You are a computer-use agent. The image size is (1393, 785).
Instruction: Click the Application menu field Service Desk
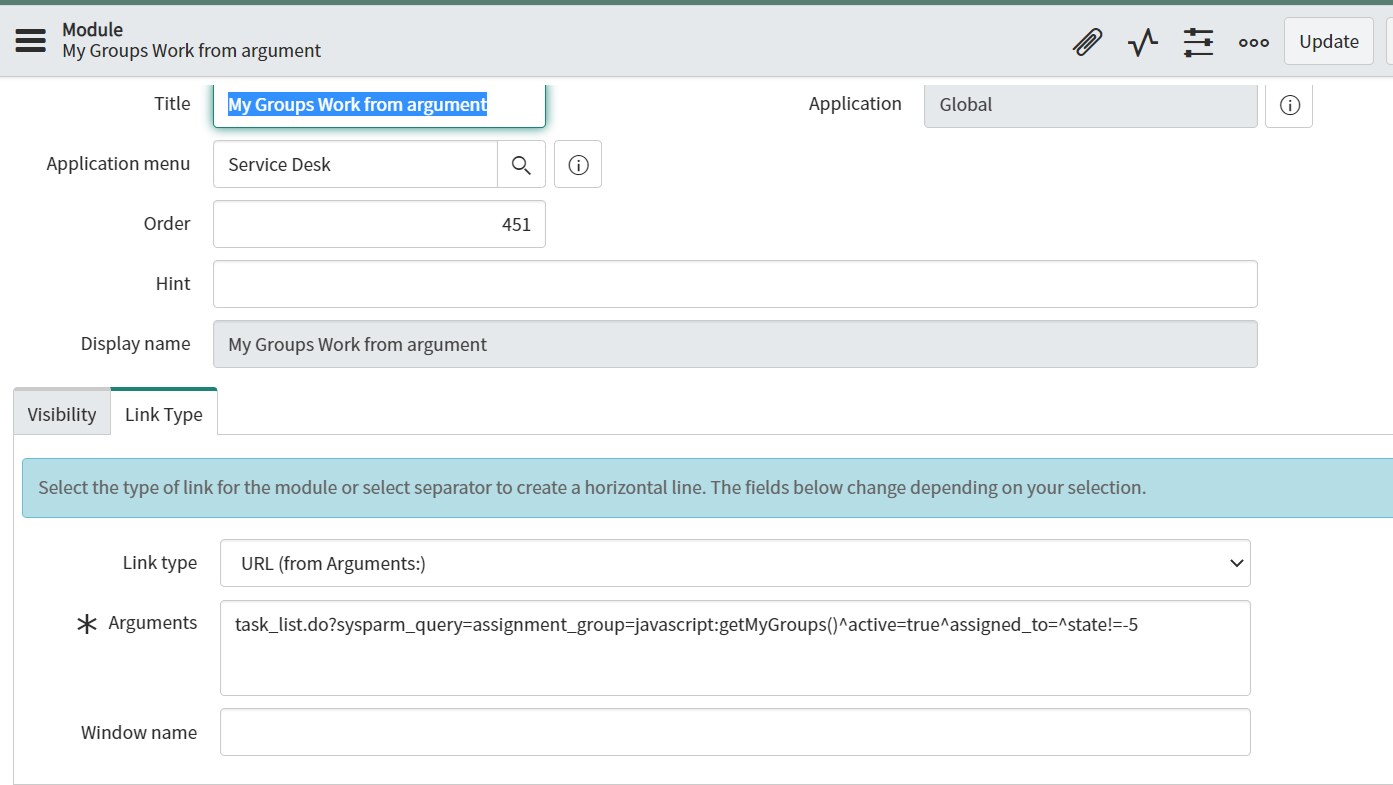(x=355, y=164)
